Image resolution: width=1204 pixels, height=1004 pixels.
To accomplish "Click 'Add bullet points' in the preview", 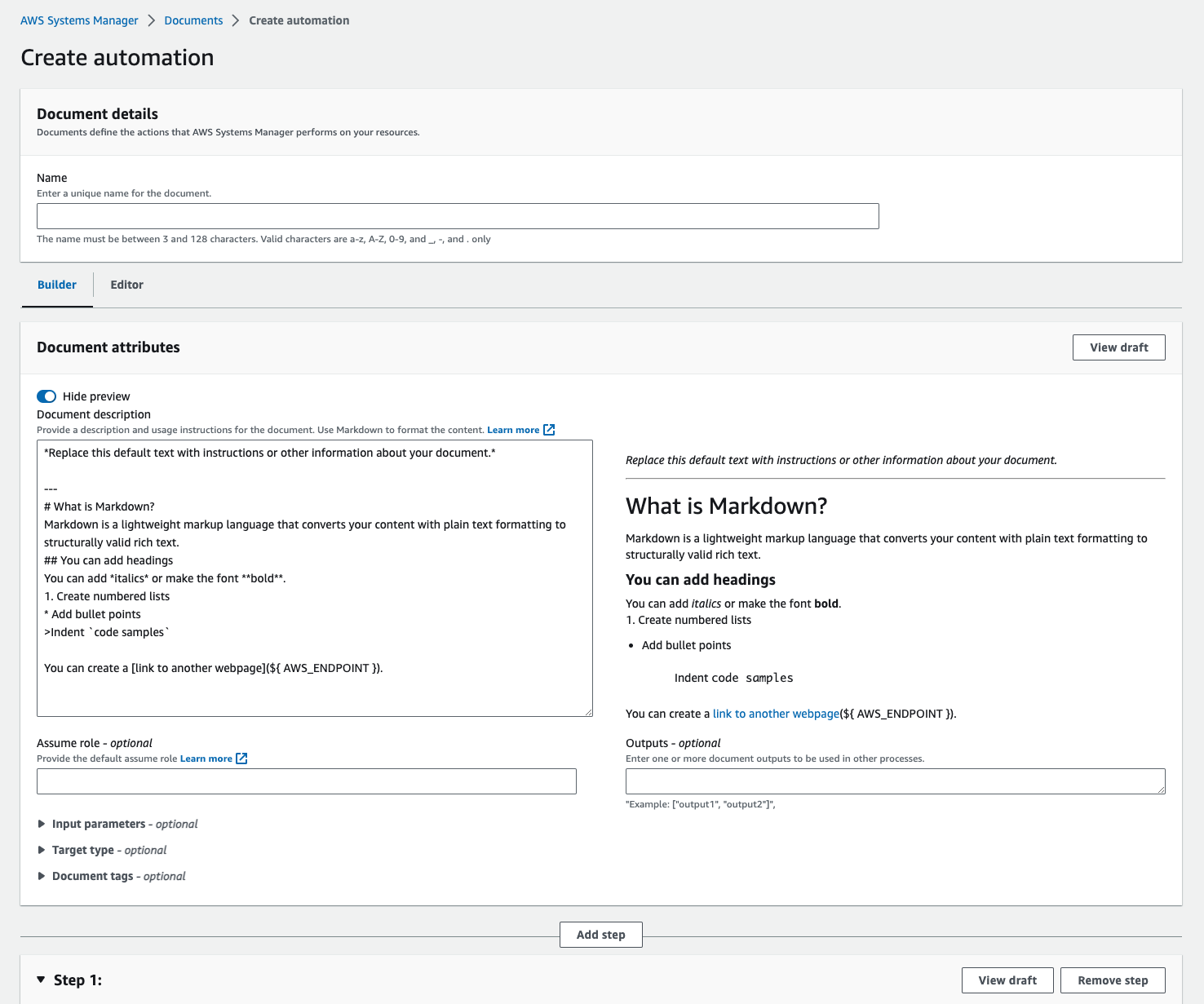I will pos(686,645).
